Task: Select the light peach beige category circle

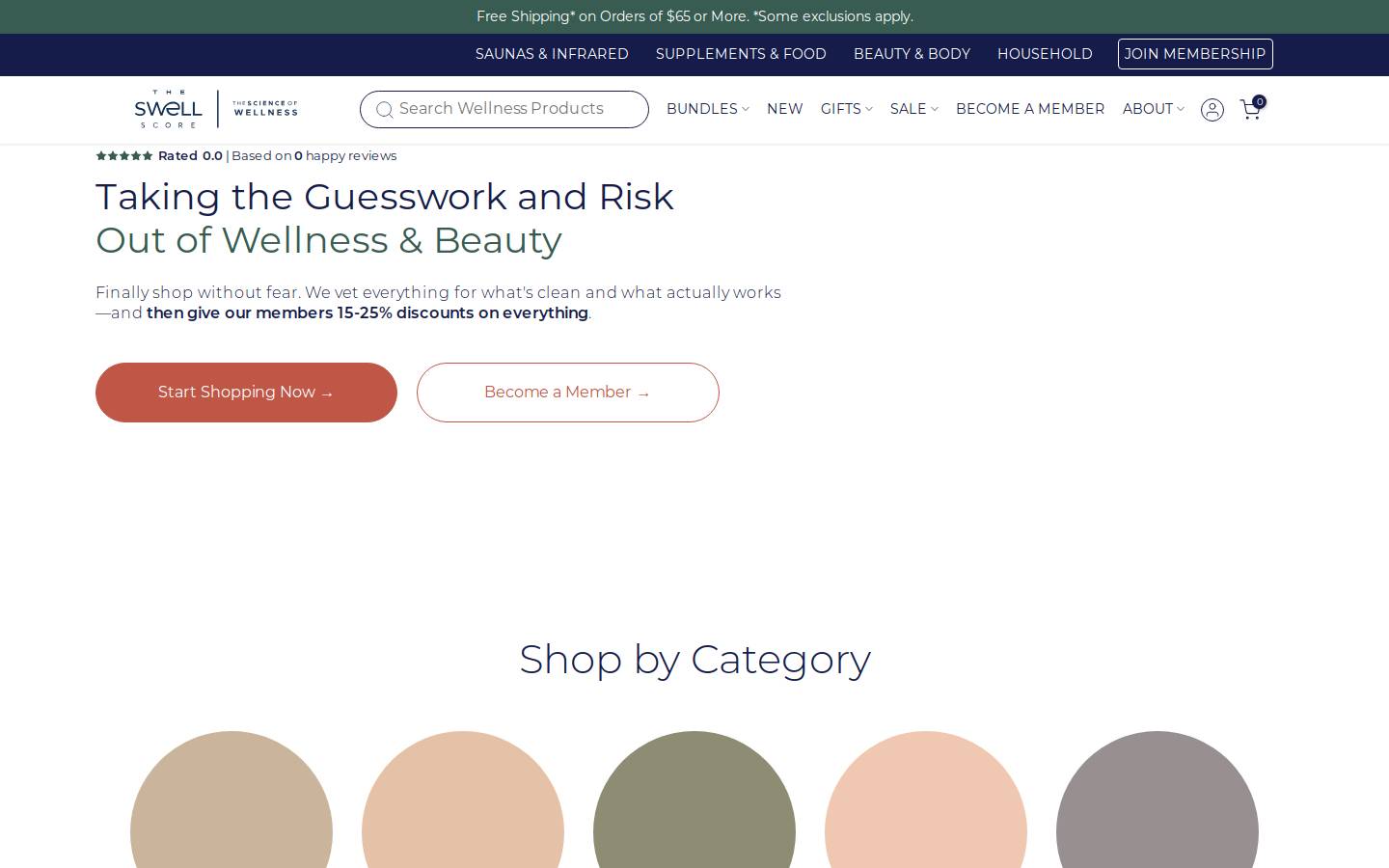Action: click(x=463, y=800)
